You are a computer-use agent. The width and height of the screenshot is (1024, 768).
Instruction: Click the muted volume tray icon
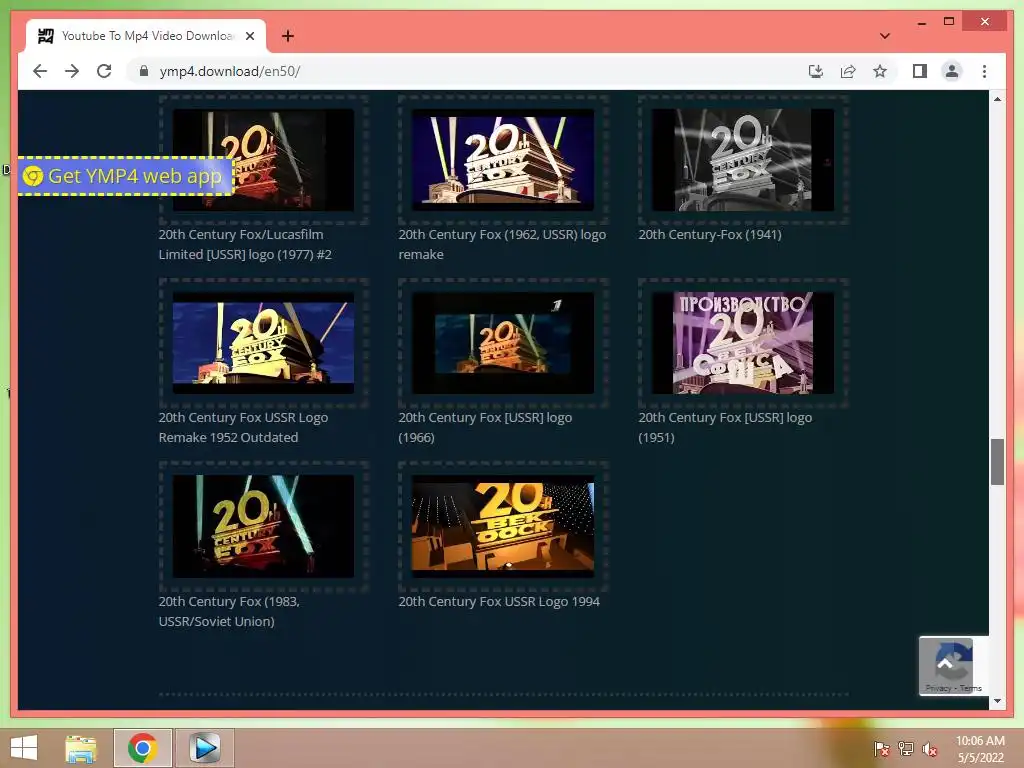[930, 749]
